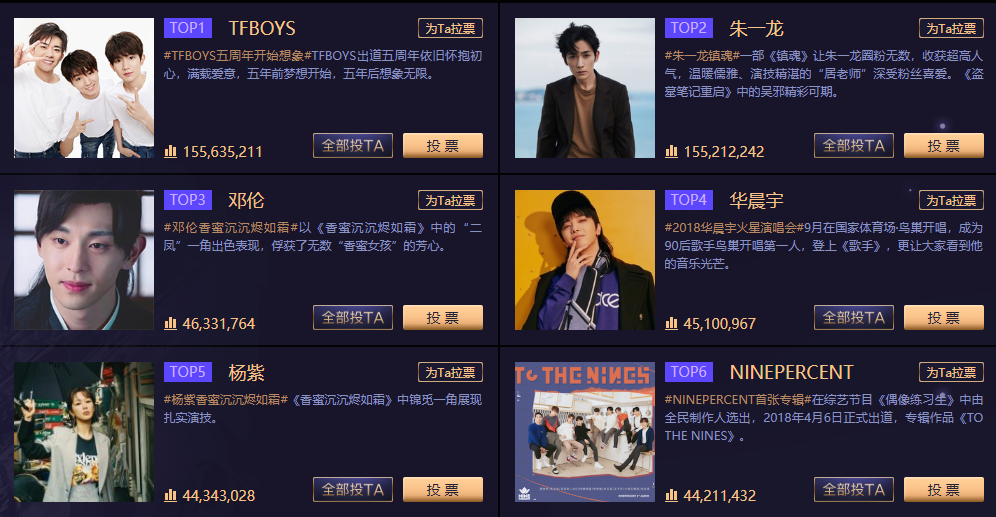Cast all votes for 朱一龙 via 全部投TA

click(854, 145)
